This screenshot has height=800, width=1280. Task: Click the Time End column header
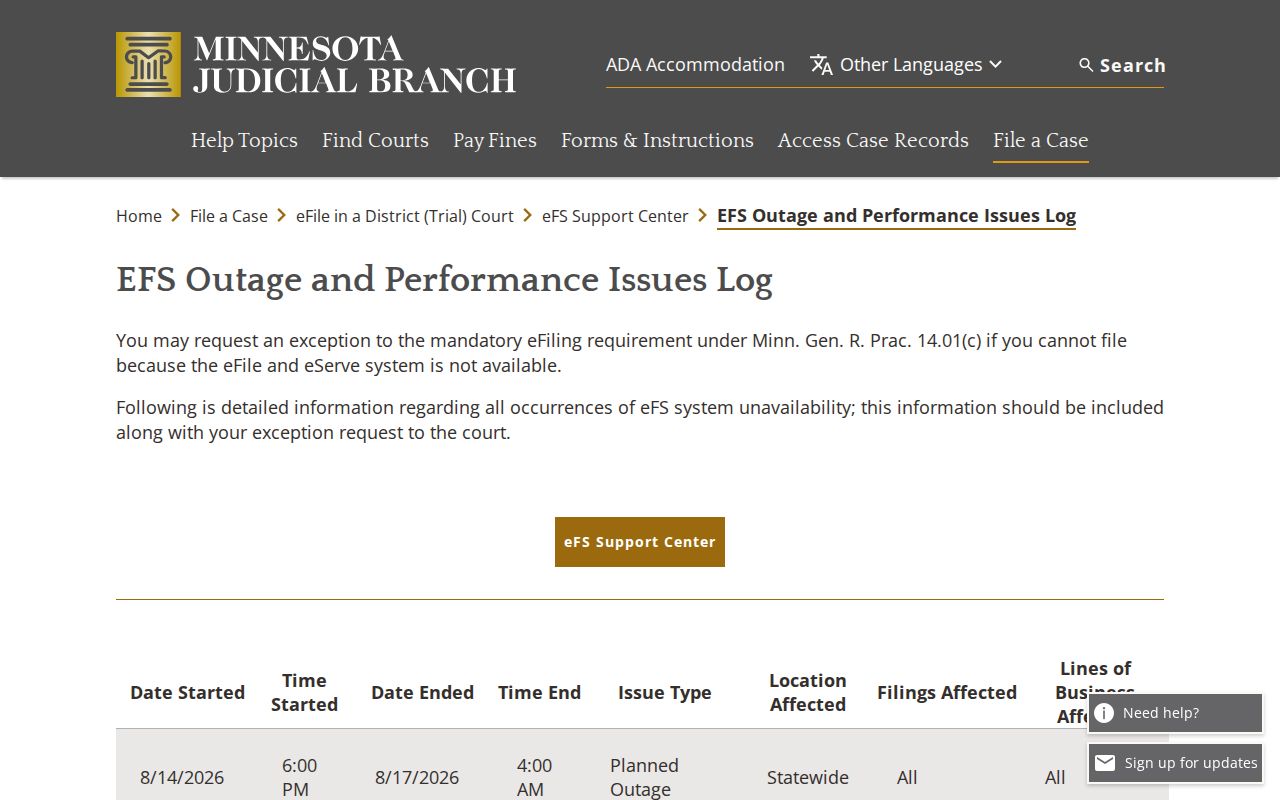[539, 692]
